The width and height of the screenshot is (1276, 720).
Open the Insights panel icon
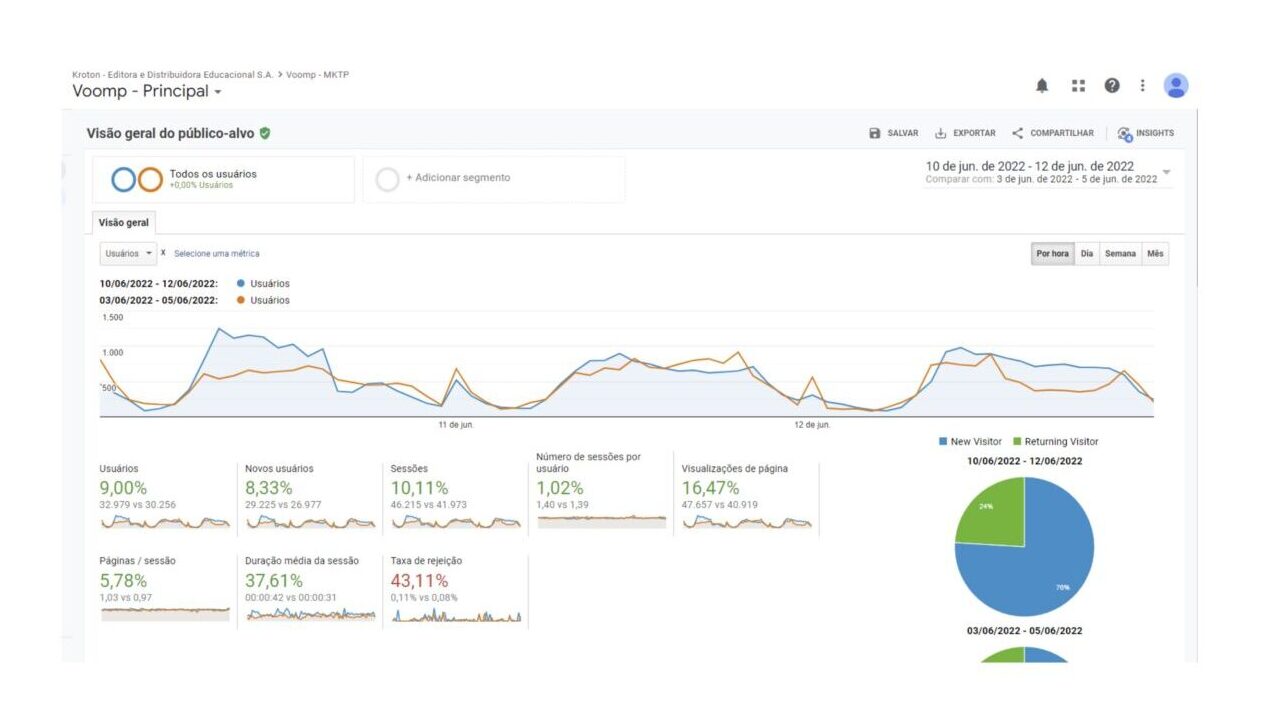[x=1125, y=133]
